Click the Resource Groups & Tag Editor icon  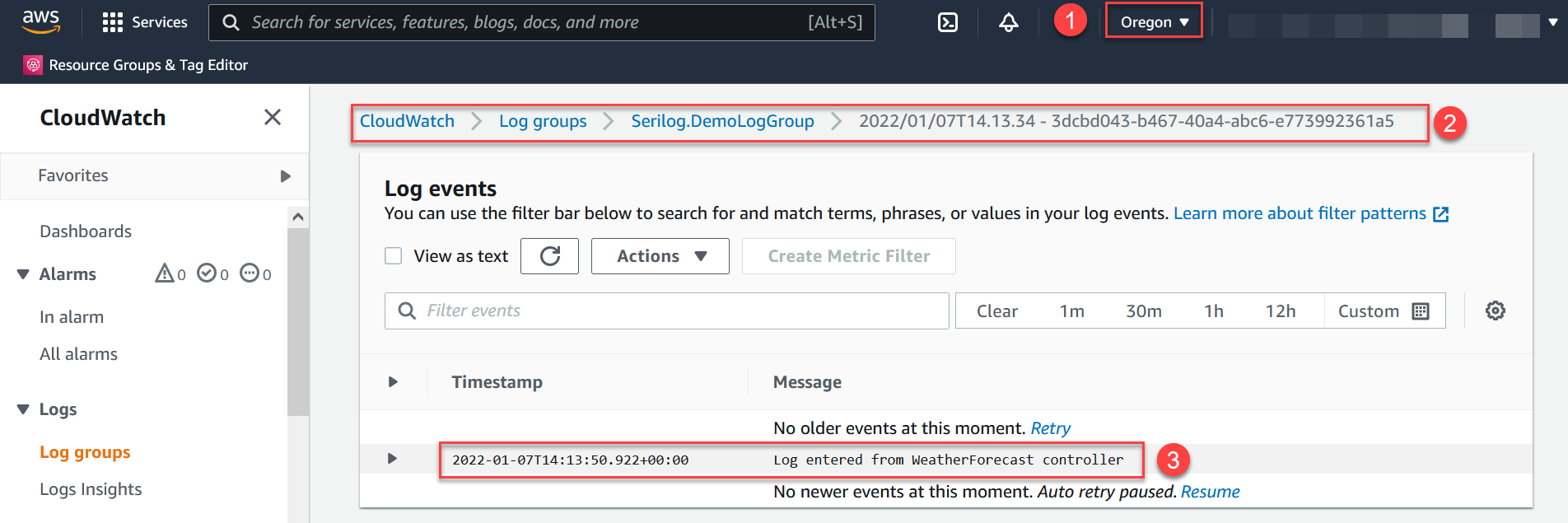click(x=33, y=65)
